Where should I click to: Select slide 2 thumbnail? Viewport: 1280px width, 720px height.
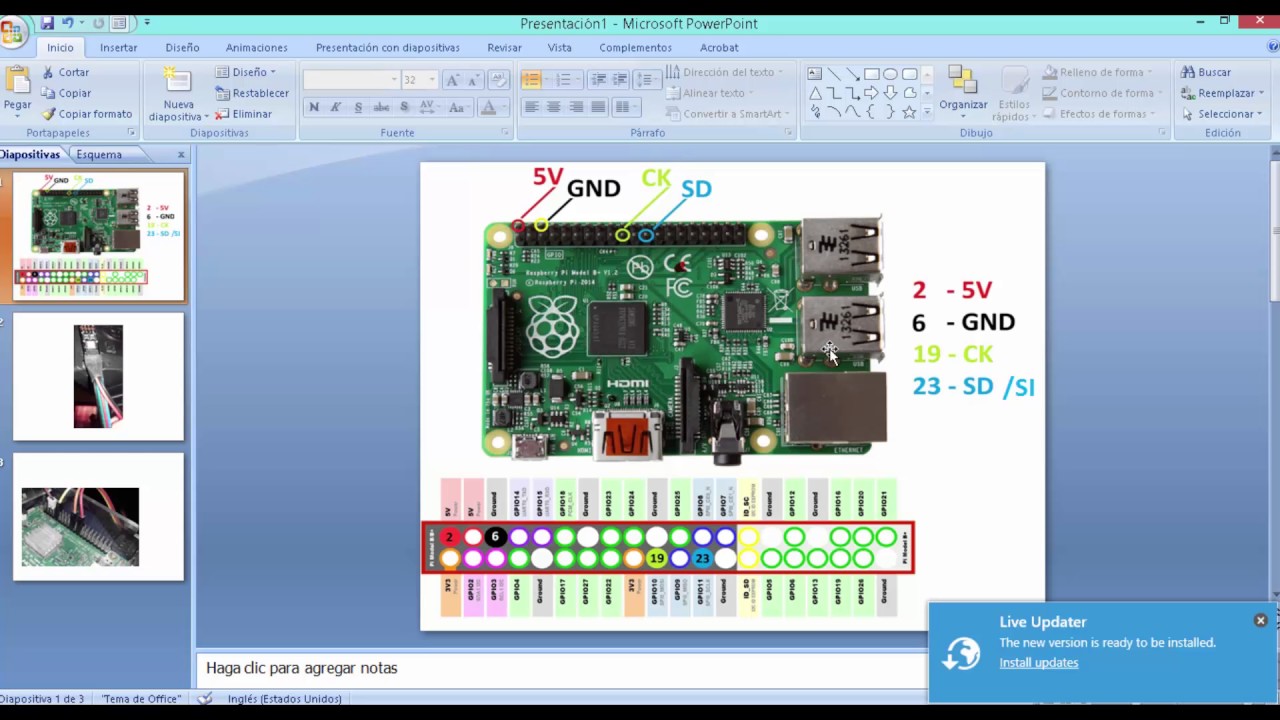[x=98, y=376]
